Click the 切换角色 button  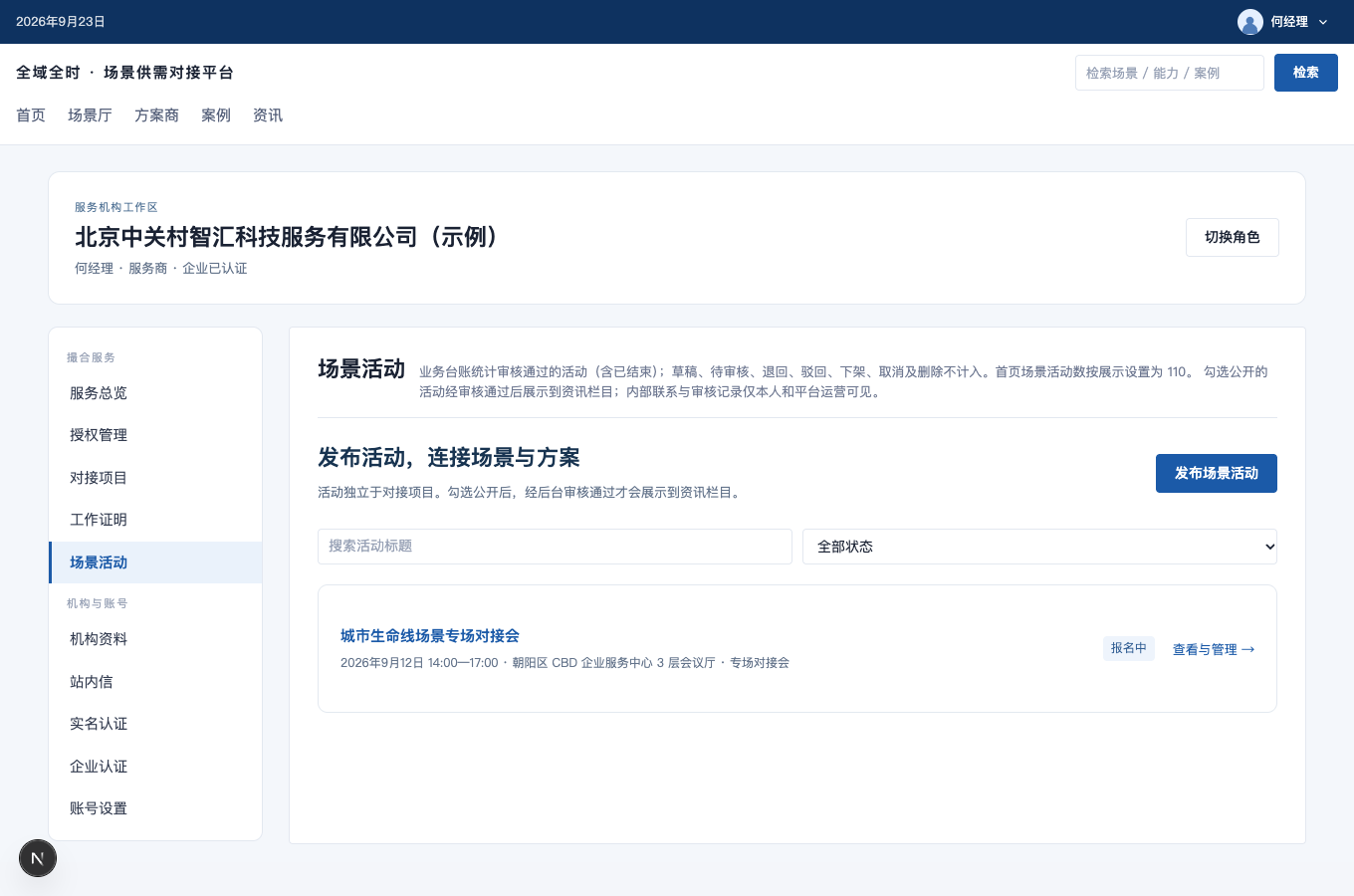coord(1233,238)
